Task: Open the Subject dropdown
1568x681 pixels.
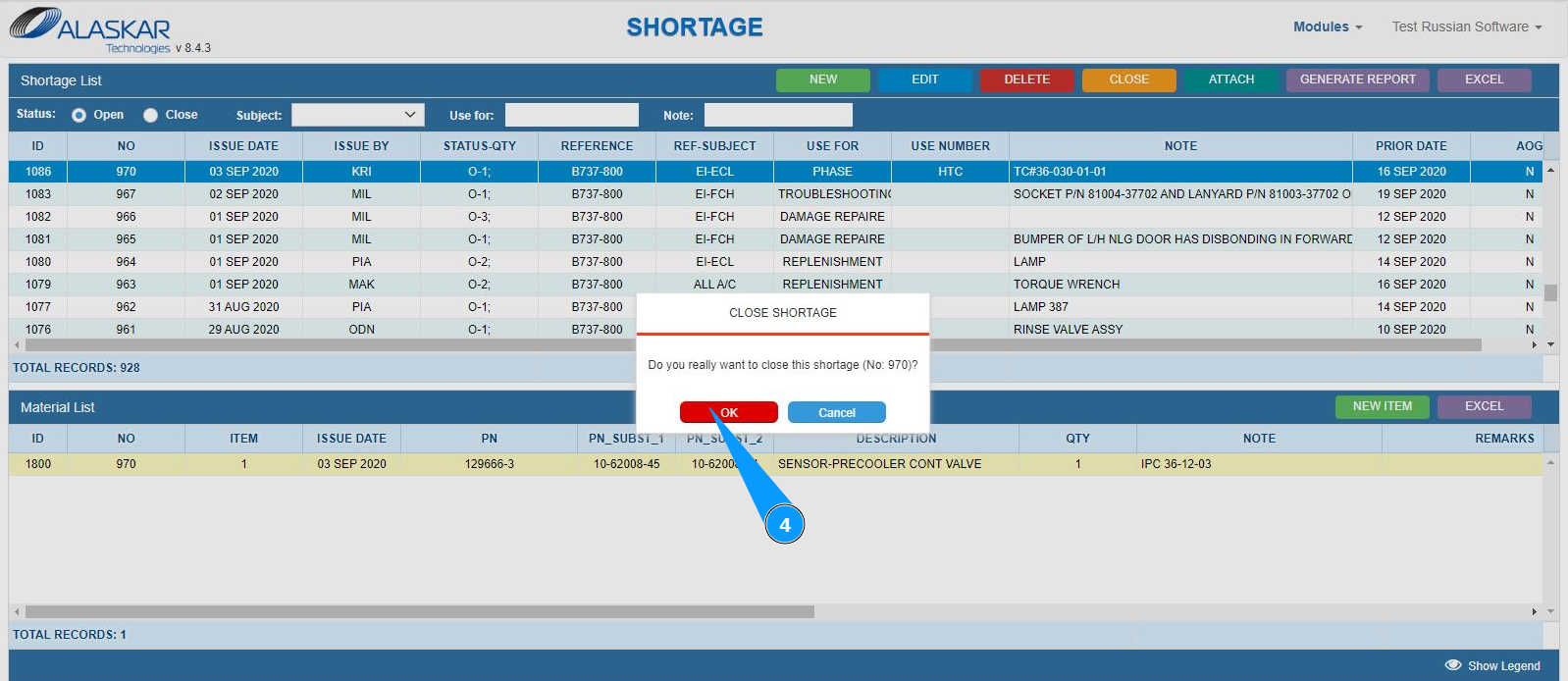Action: click(358, 115)
